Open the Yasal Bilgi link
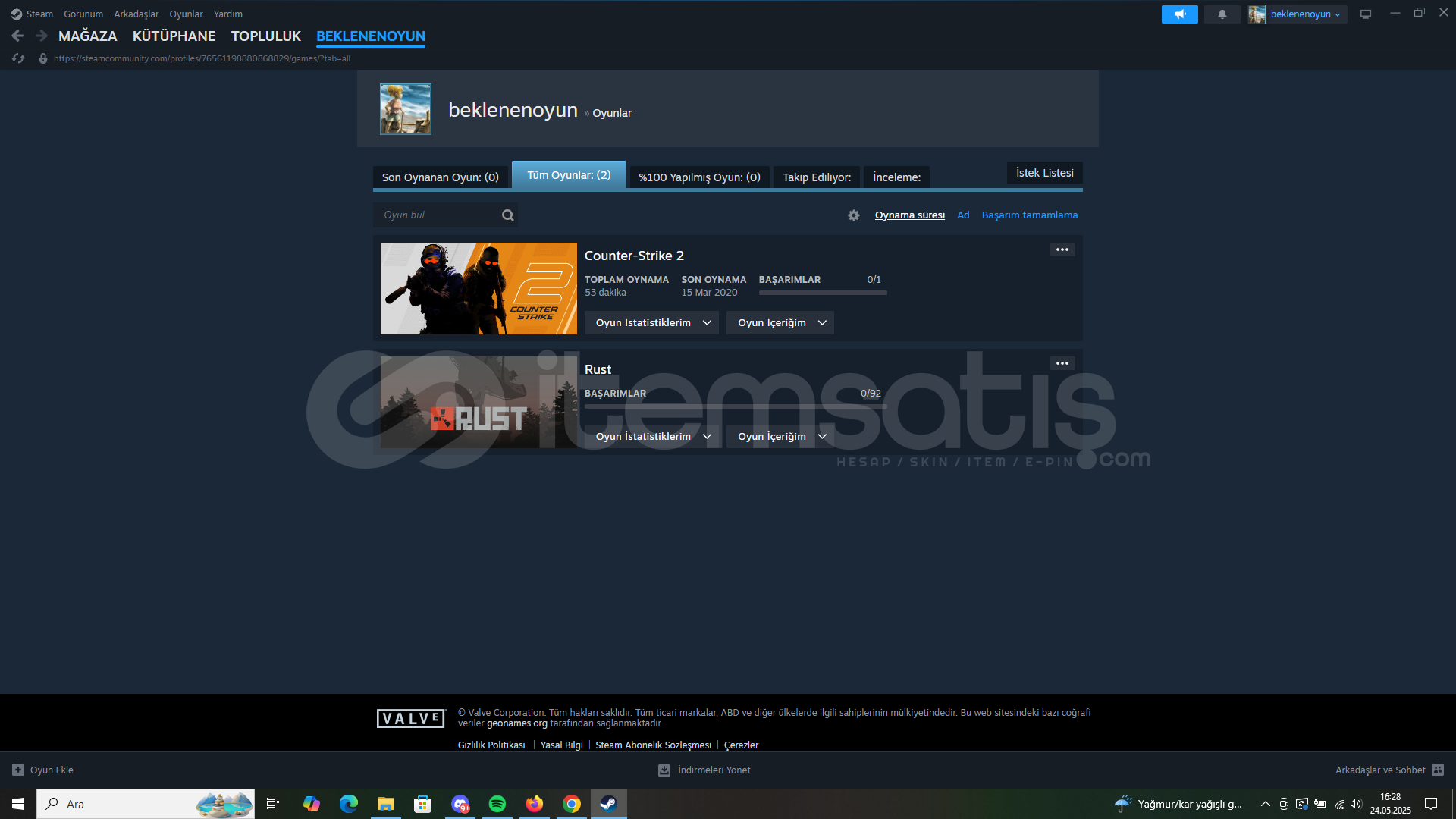 (562, 745)
